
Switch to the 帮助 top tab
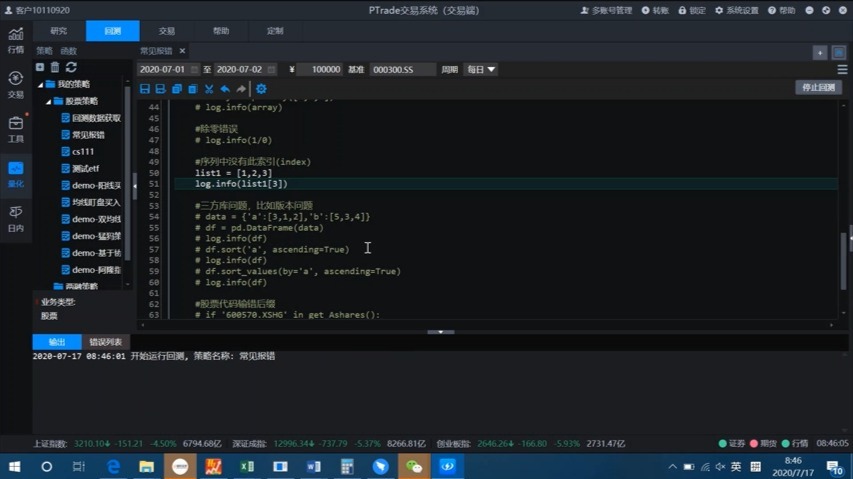pos(221,31)
